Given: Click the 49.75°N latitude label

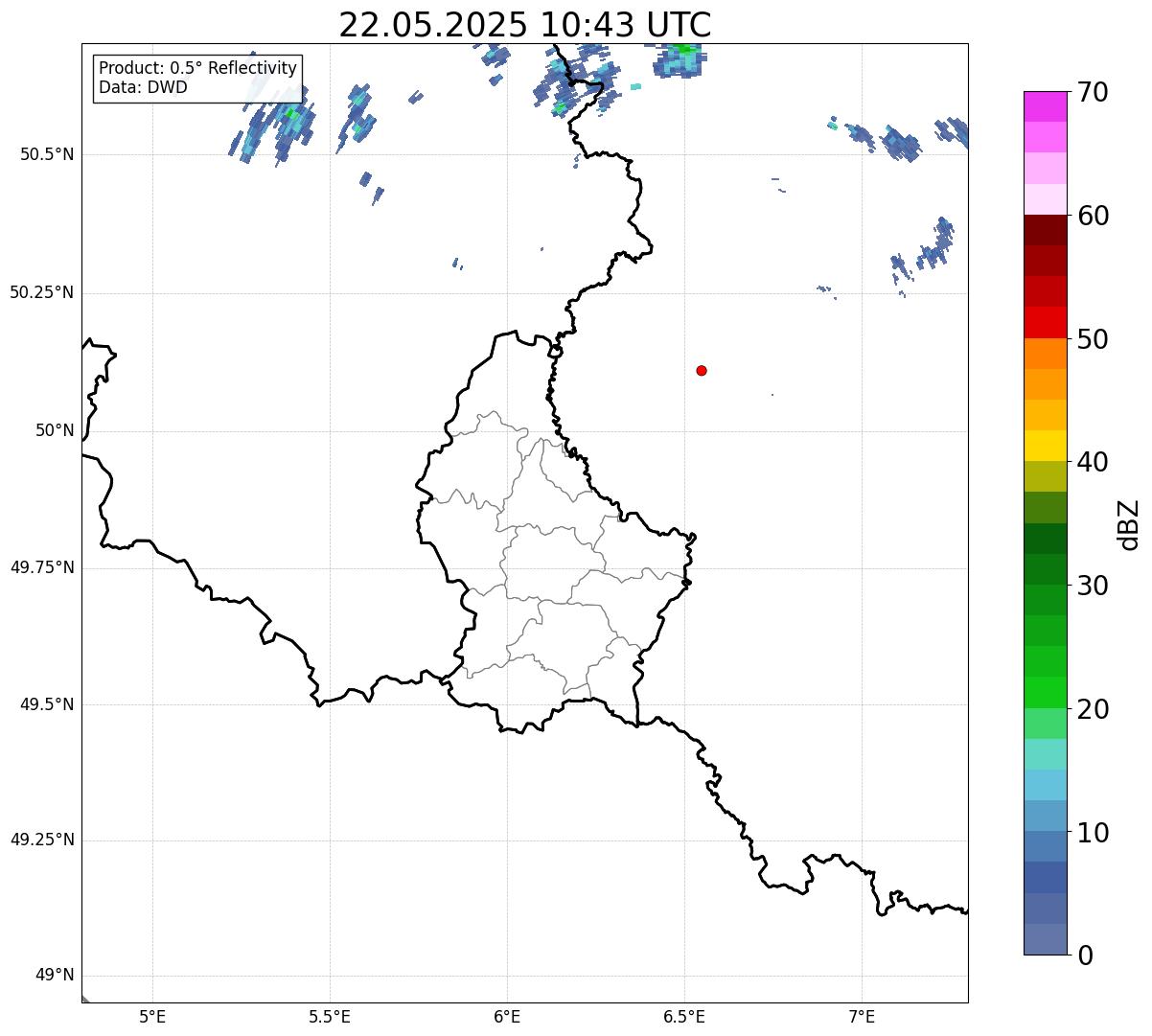Looking at the screenshot, I should [41, 567].
